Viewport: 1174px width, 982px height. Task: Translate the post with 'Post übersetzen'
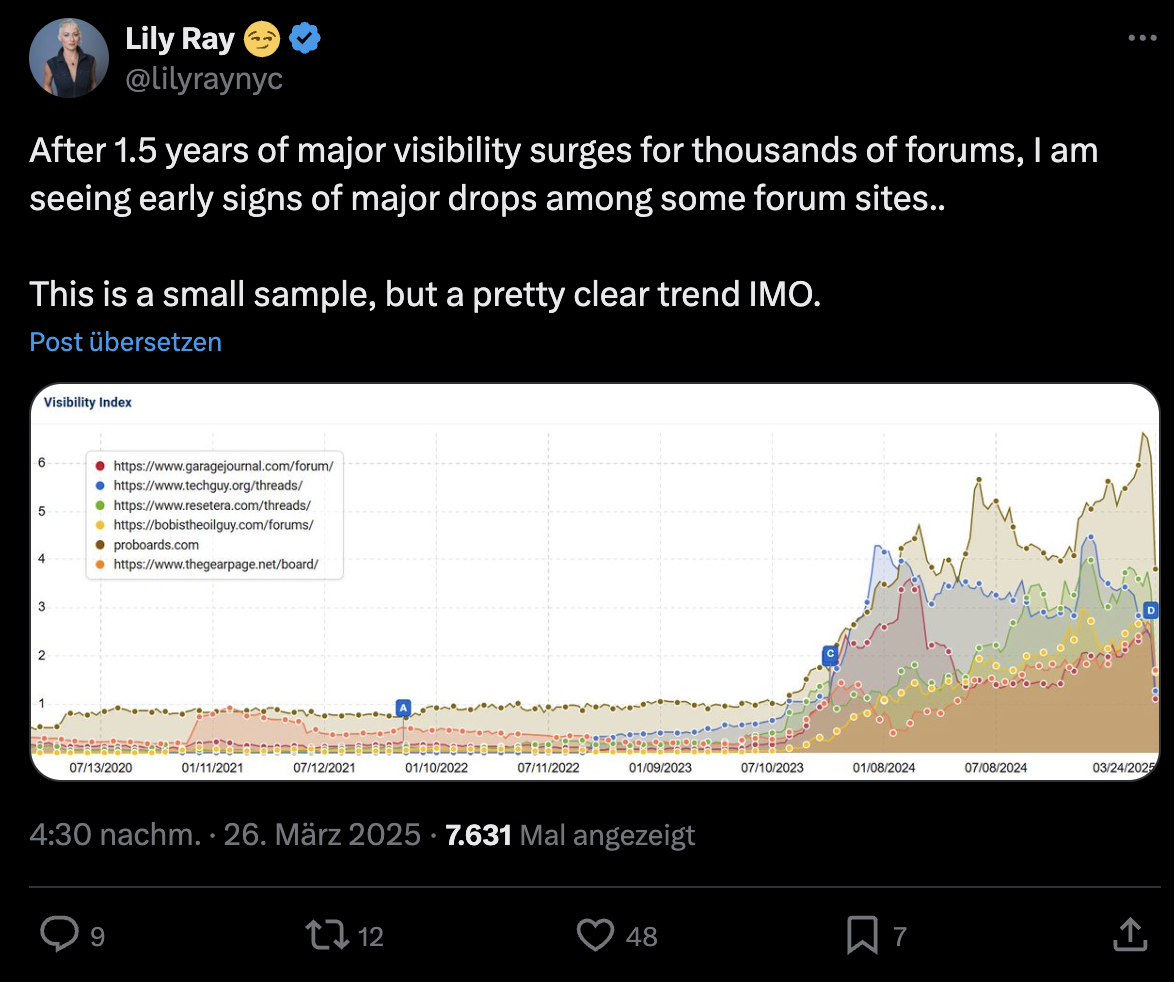click(125, 342)
